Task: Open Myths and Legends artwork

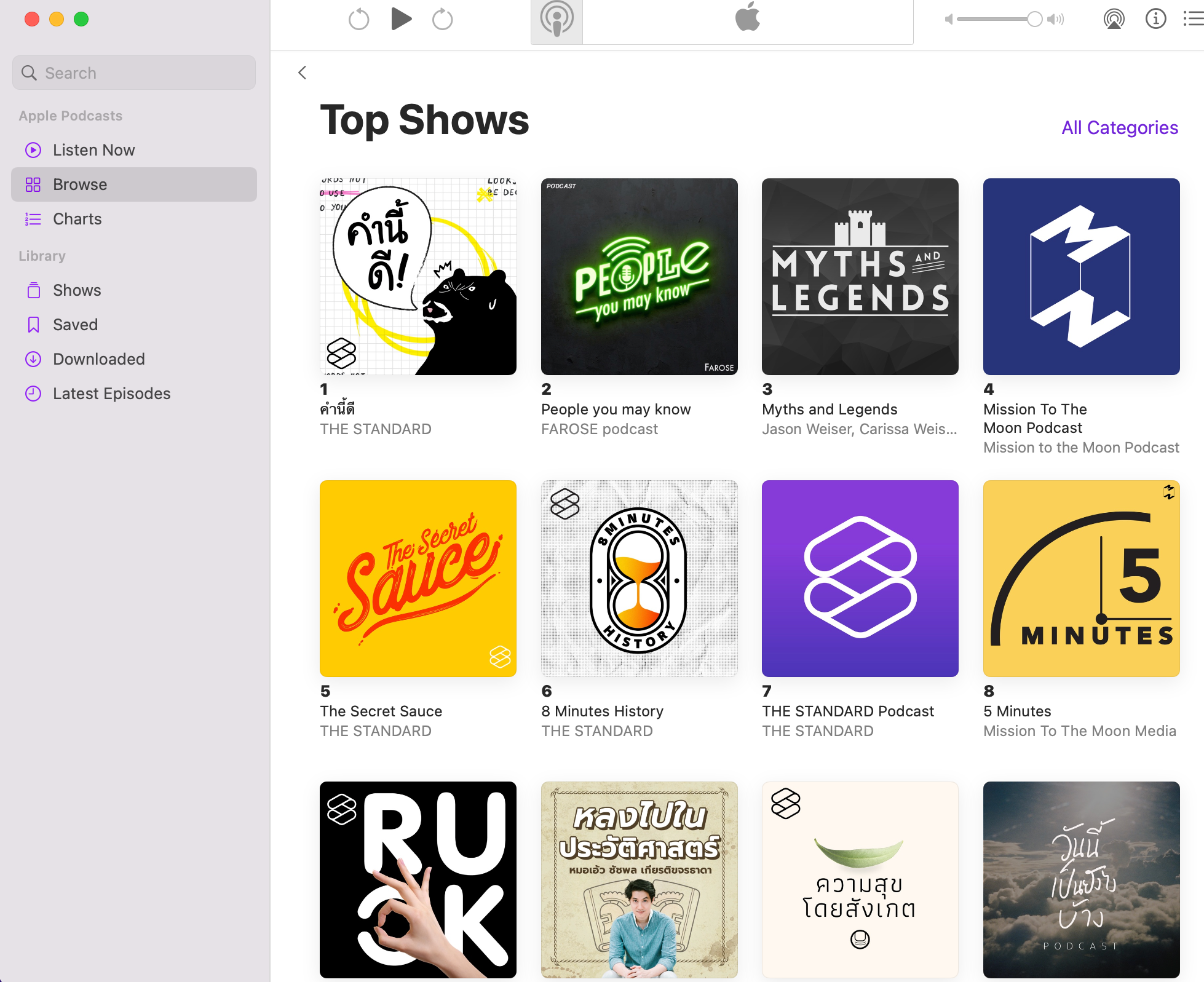Action: pos(860,277)
